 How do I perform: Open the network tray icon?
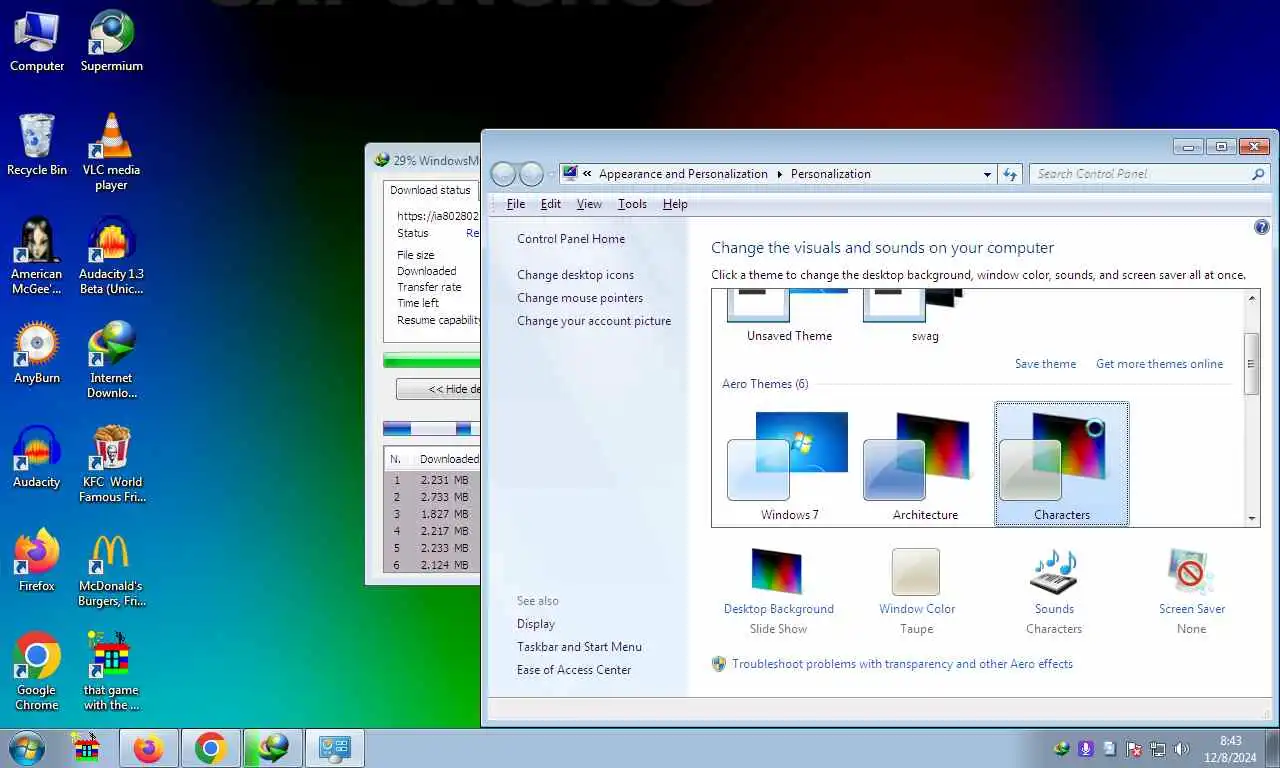(x=1158, y=748)
